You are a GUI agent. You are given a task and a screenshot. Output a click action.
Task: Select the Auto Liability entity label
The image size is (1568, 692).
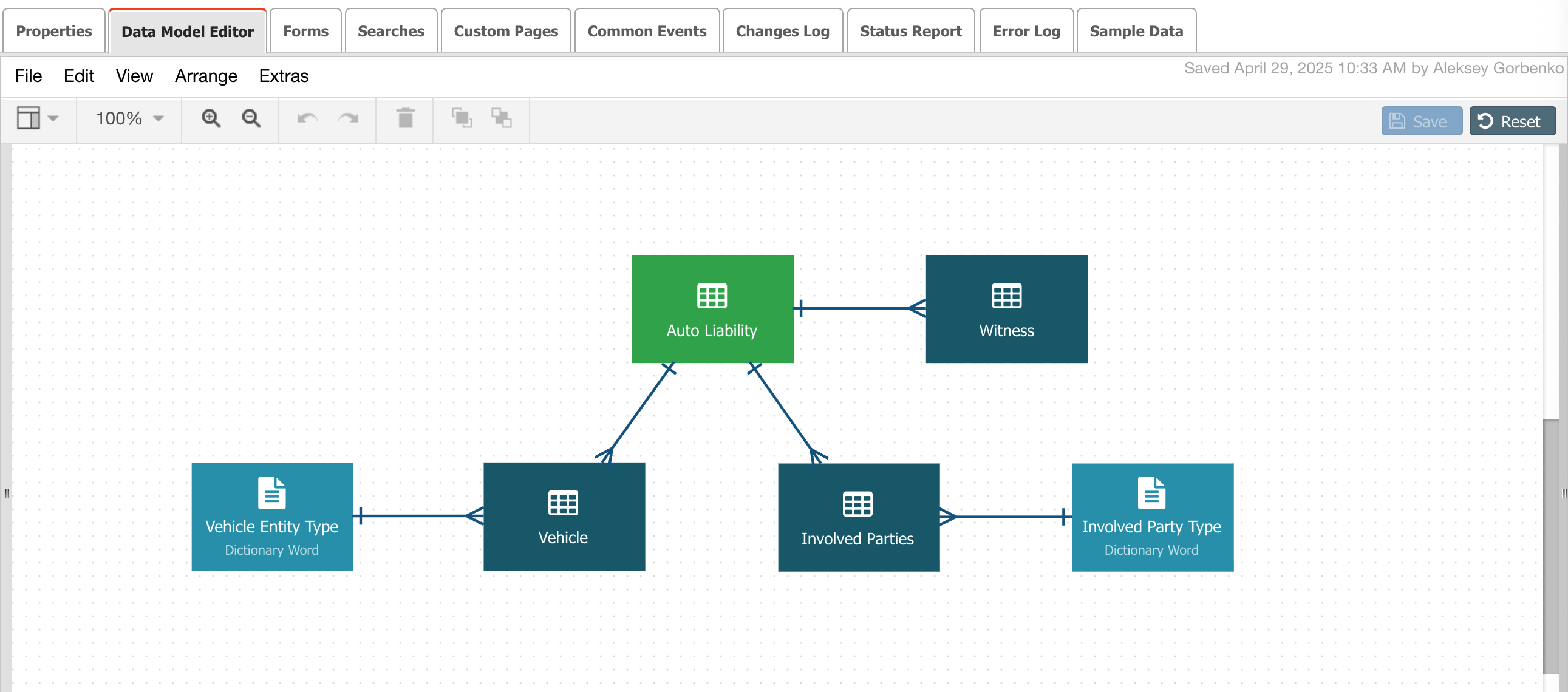[x=712, y=330]
